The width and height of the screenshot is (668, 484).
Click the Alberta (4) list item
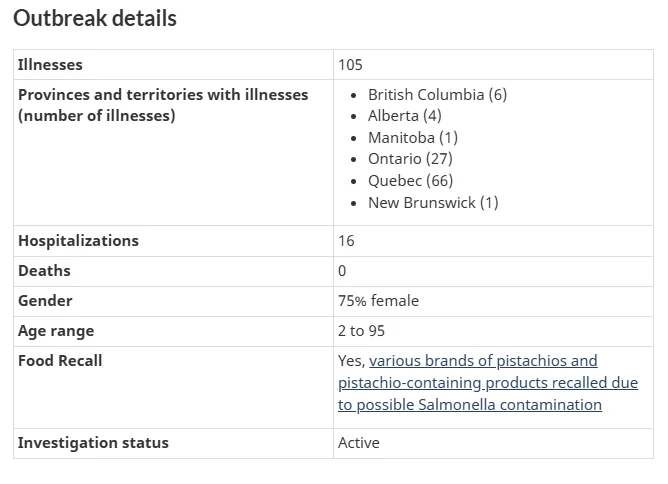coord(405,116)
